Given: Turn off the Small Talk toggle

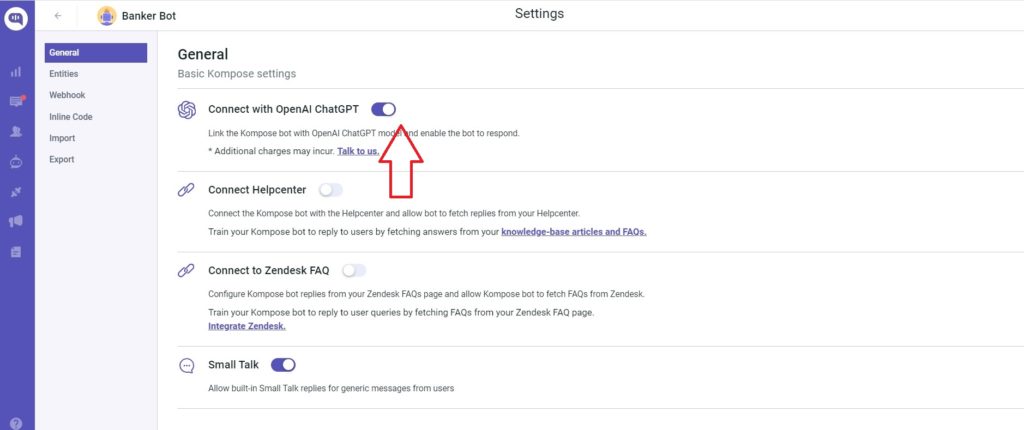Looking at the screenshot, I should click(x=283, y=365).
